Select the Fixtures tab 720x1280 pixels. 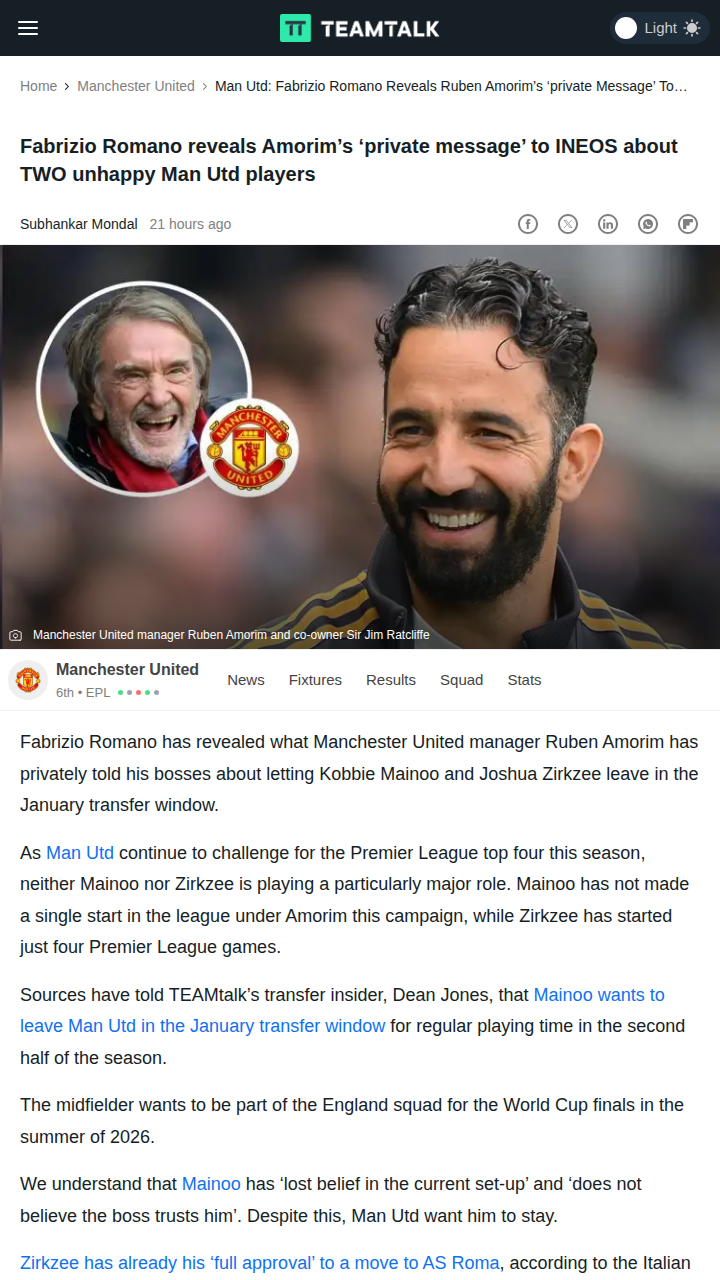pyautogui.click(x=315, y=680)
